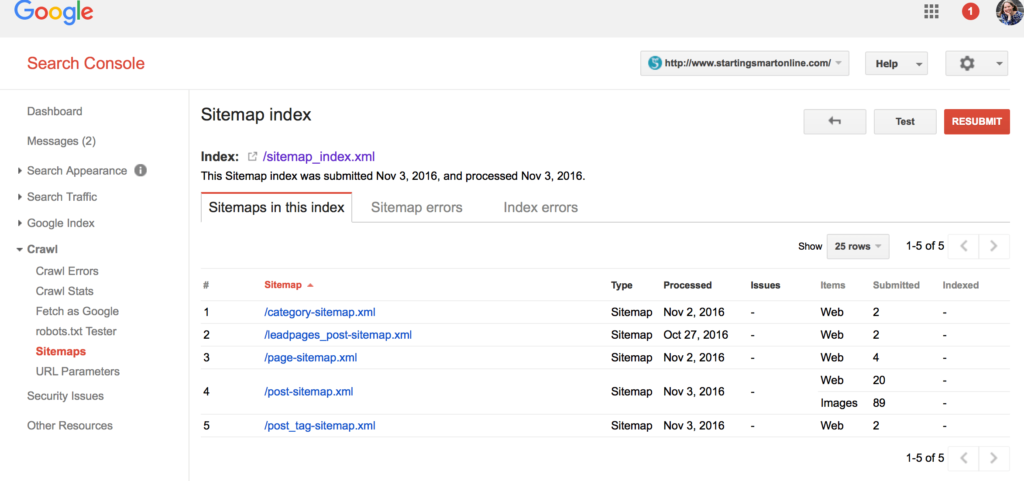Open the /post-sitemap.xml link

[x=309, y=392]
